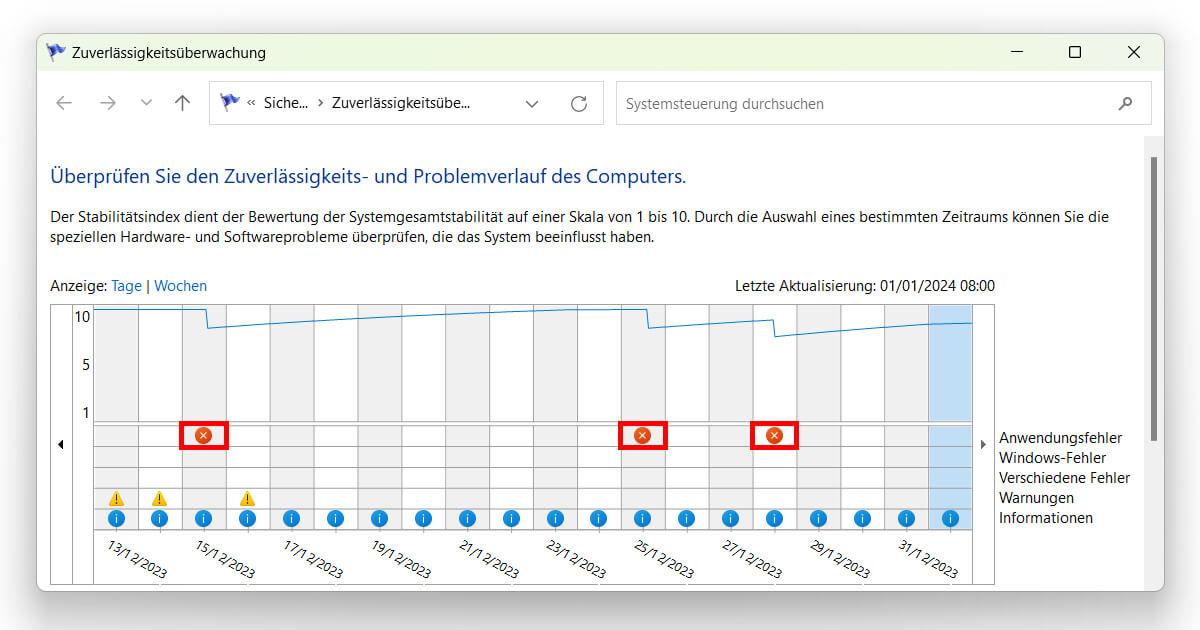Screen dimensions: 1200x630
Task: Open the address bar history dropdown
Action: pos(532,103)
